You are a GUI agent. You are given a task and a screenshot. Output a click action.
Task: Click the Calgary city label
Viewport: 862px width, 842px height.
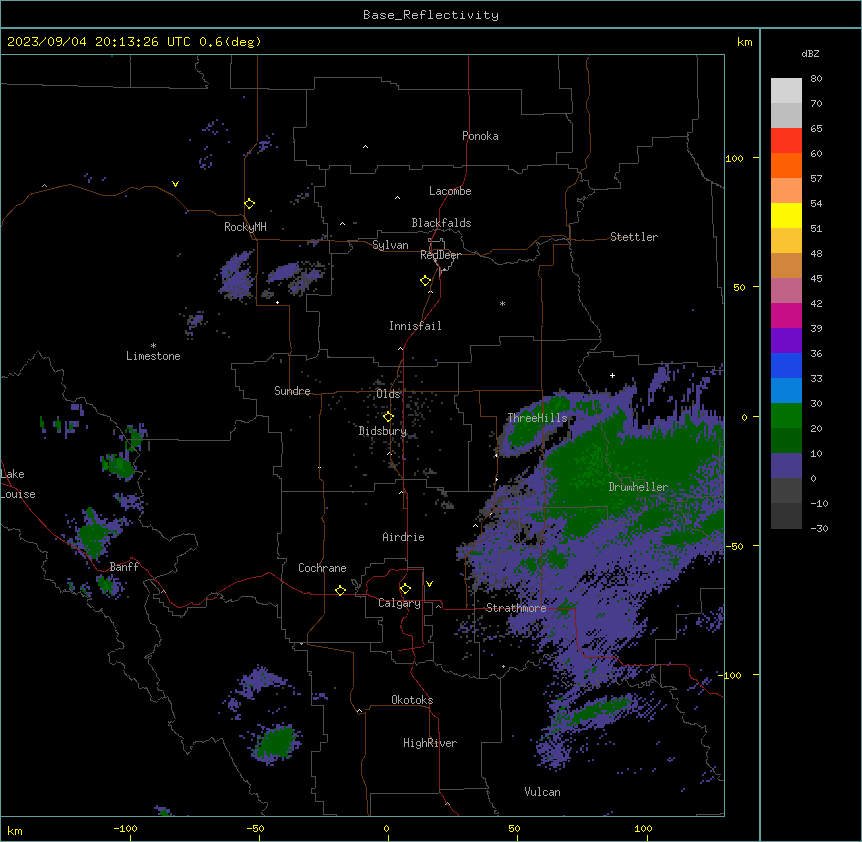[x=399, y=603]
